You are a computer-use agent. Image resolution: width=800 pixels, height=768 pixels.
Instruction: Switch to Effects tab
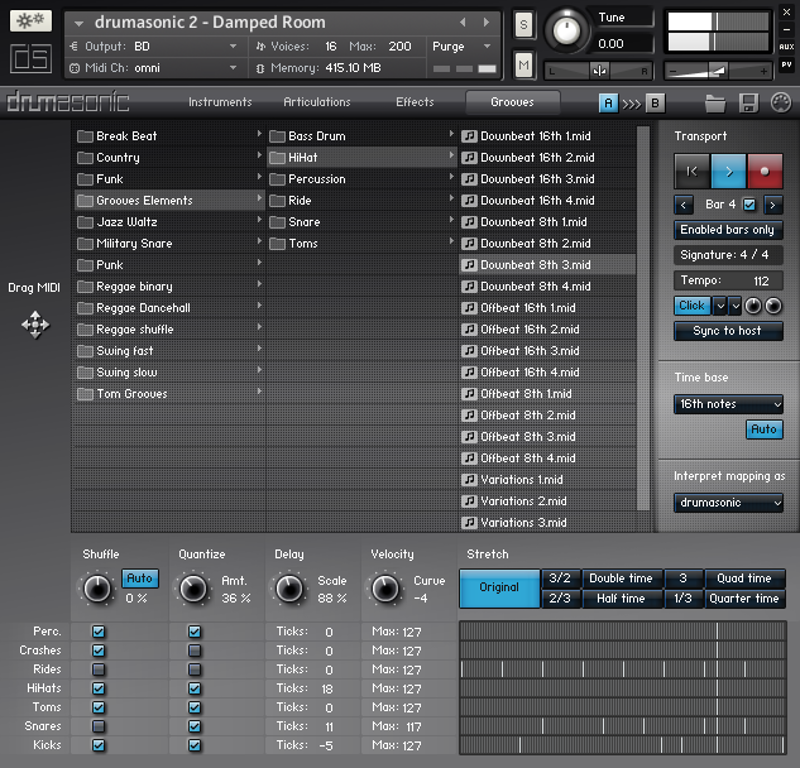point(415,102)
